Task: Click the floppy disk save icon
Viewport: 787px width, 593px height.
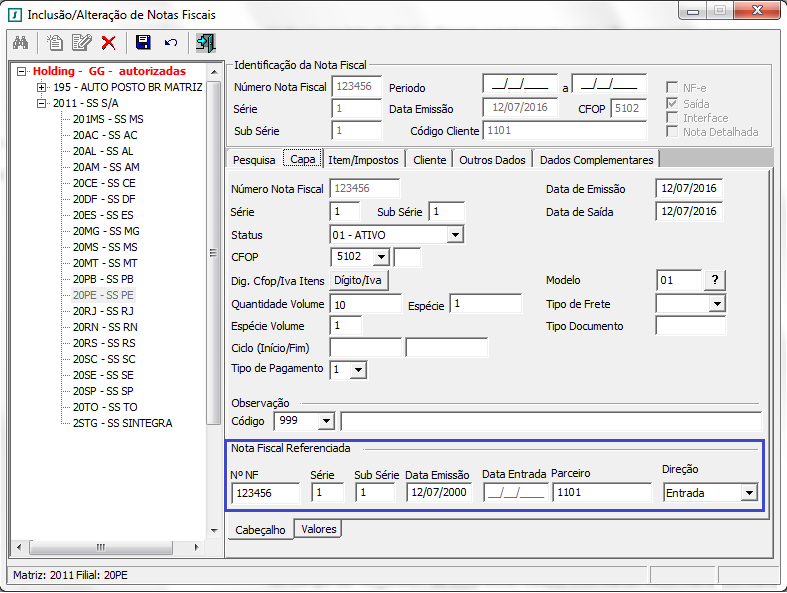Action: click(143, 43)
